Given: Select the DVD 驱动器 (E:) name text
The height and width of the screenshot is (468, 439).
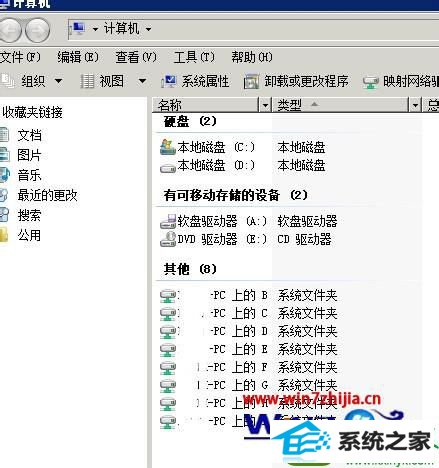Looking at the screenshot, I should [222, 239].
